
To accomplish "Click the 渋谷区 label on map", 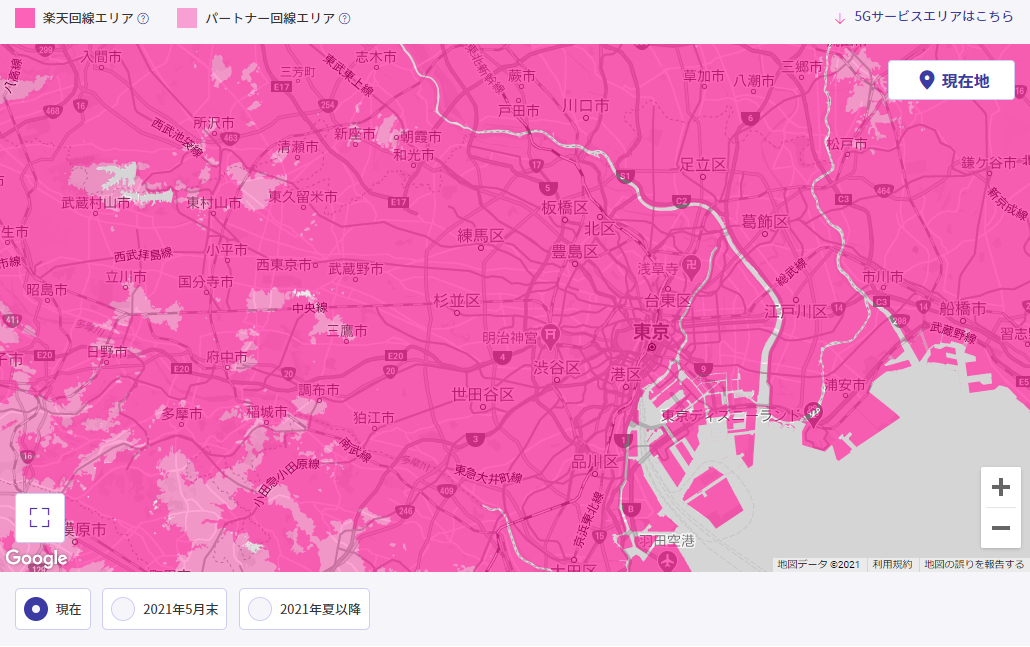I will 556,367.
